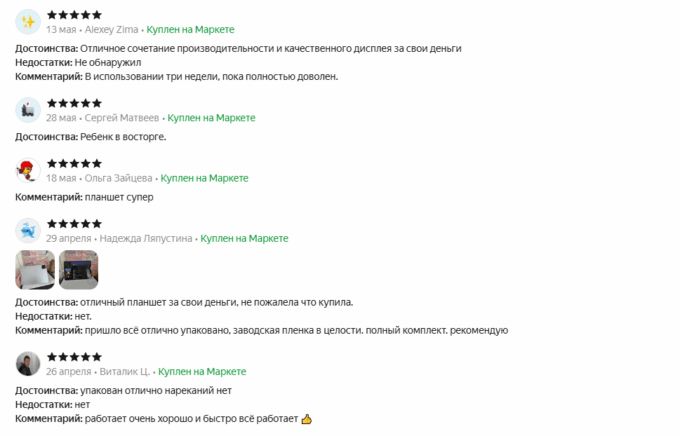Open Виталик Ц.'s profile photo avatar

(x=28, y=364)
